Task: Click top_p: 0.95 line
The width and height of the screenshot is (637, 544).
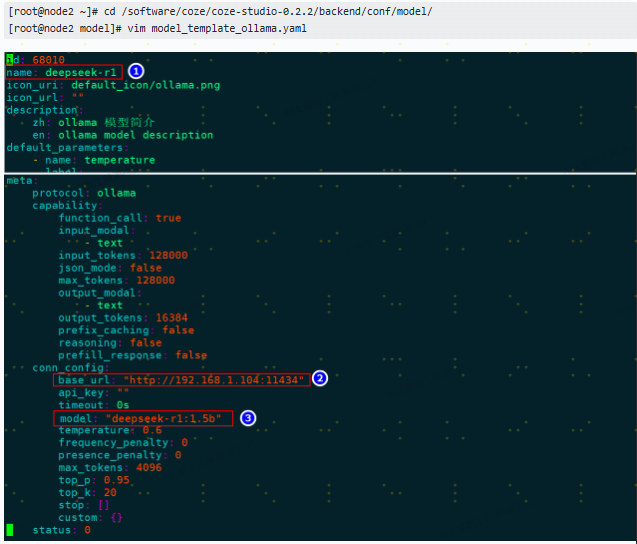Action: (94, 480)
